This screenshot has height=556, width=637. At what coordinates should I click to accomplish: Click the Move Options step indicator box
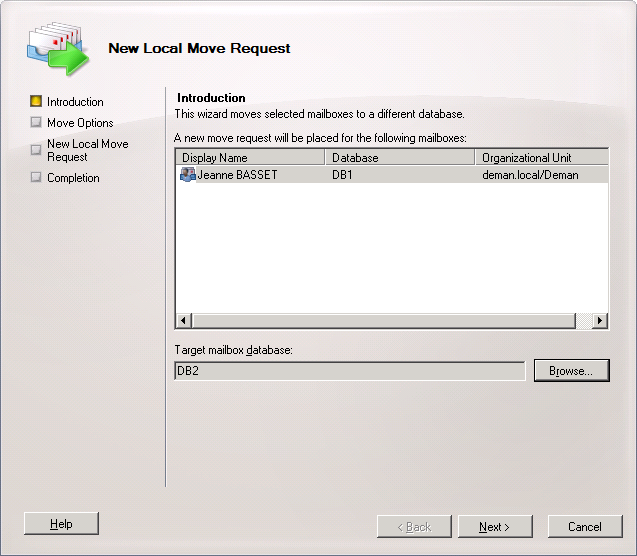tap(36, 122)
